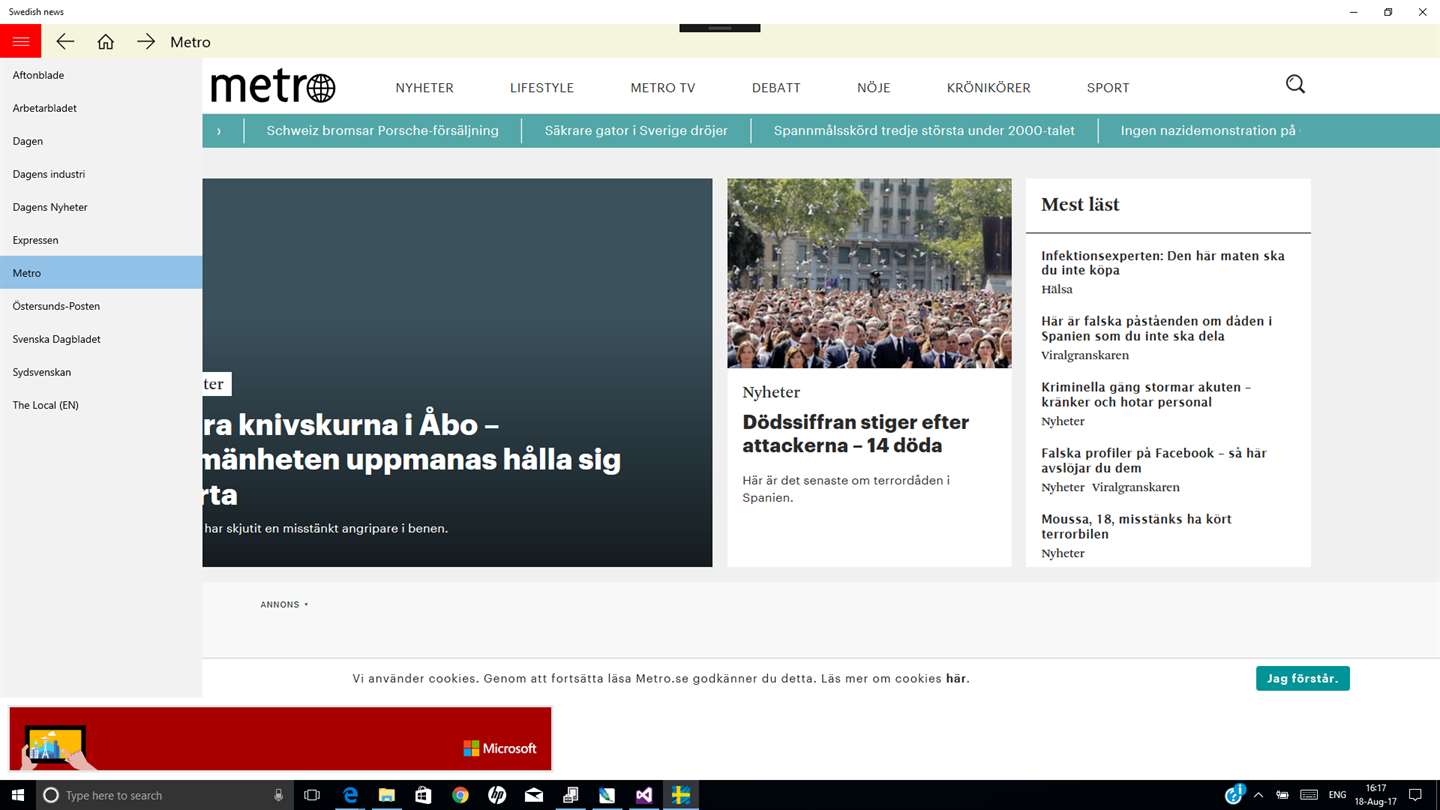Open falska påståenden om dåden article

(1156, 329)
